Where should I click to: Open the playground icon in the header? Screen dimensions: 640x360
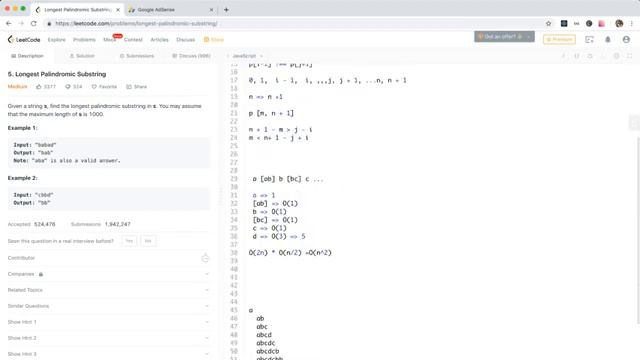click(589, 40)
